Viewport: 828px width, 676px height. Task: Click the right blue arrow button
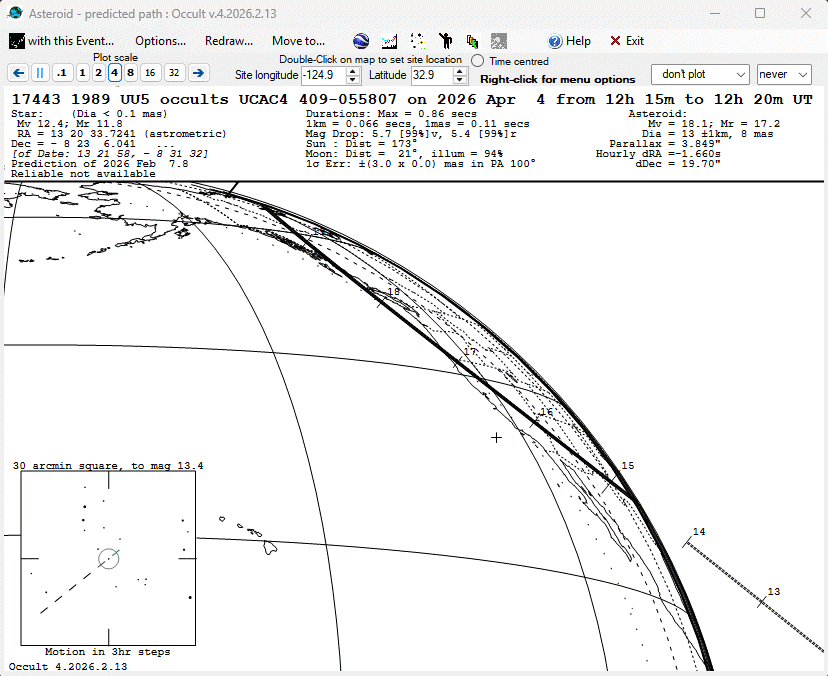198,72
